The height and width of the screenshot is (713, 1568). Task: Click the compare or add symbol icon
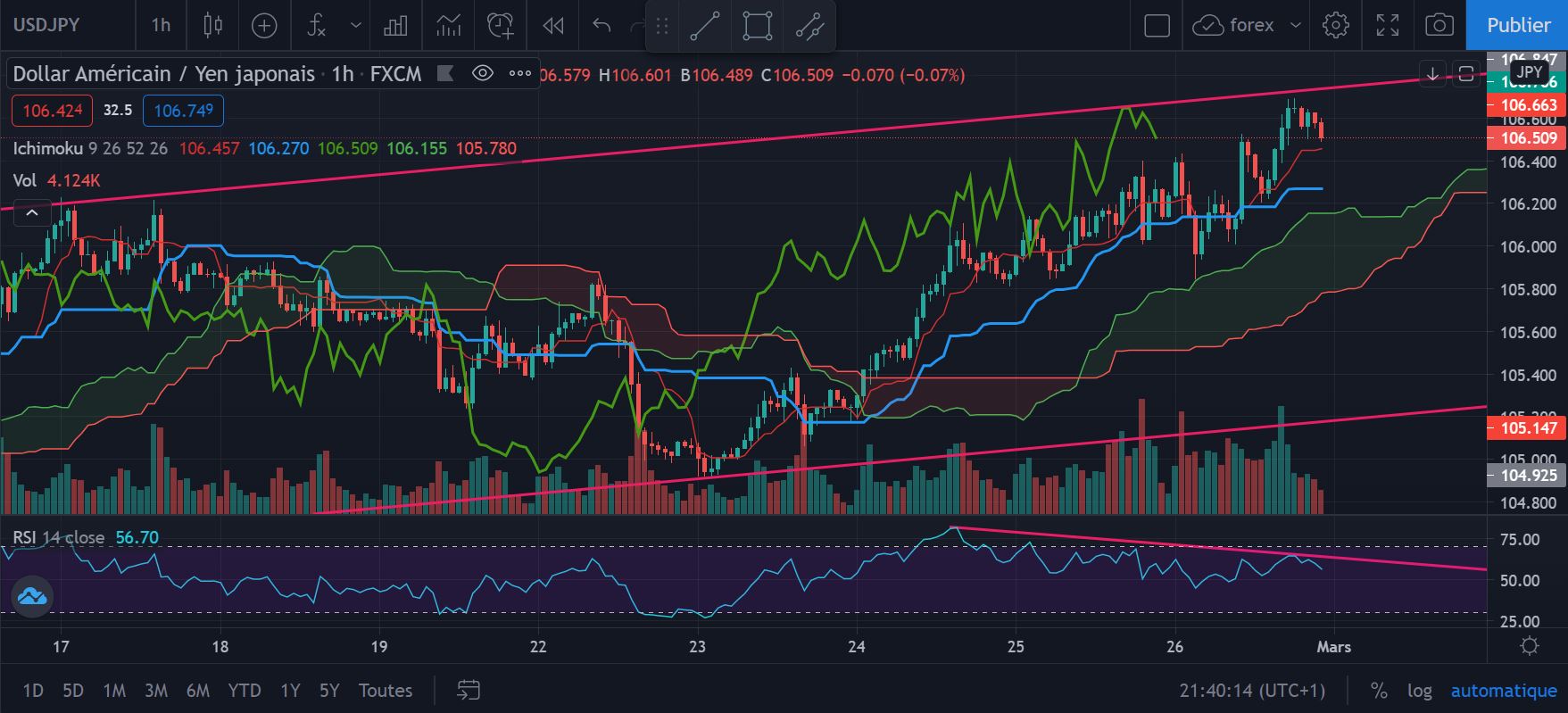[x=264, y=25]
